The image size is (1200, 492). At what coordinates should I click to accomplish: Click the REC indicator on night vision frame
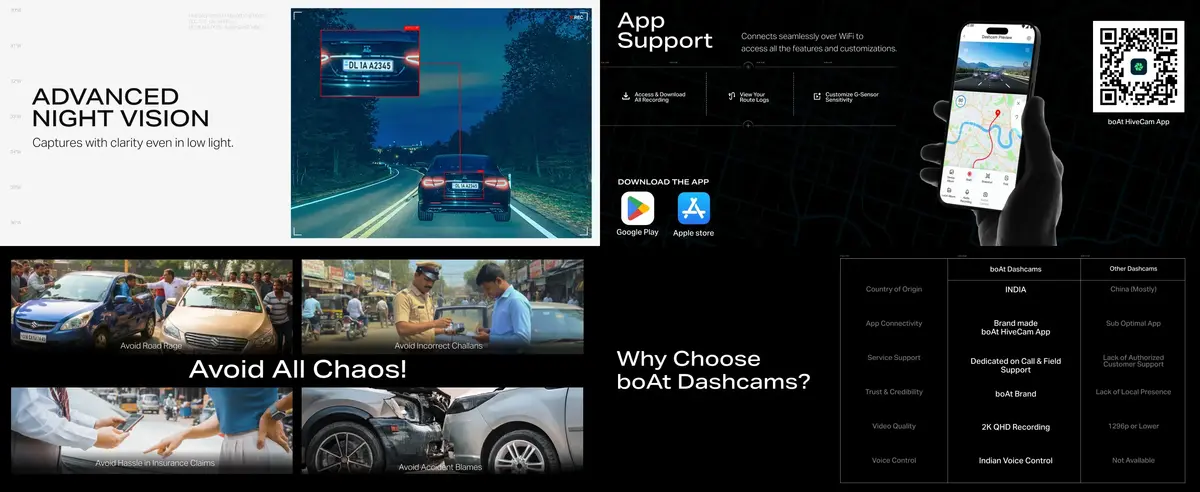pyautogui.click(x=577, y=17)
